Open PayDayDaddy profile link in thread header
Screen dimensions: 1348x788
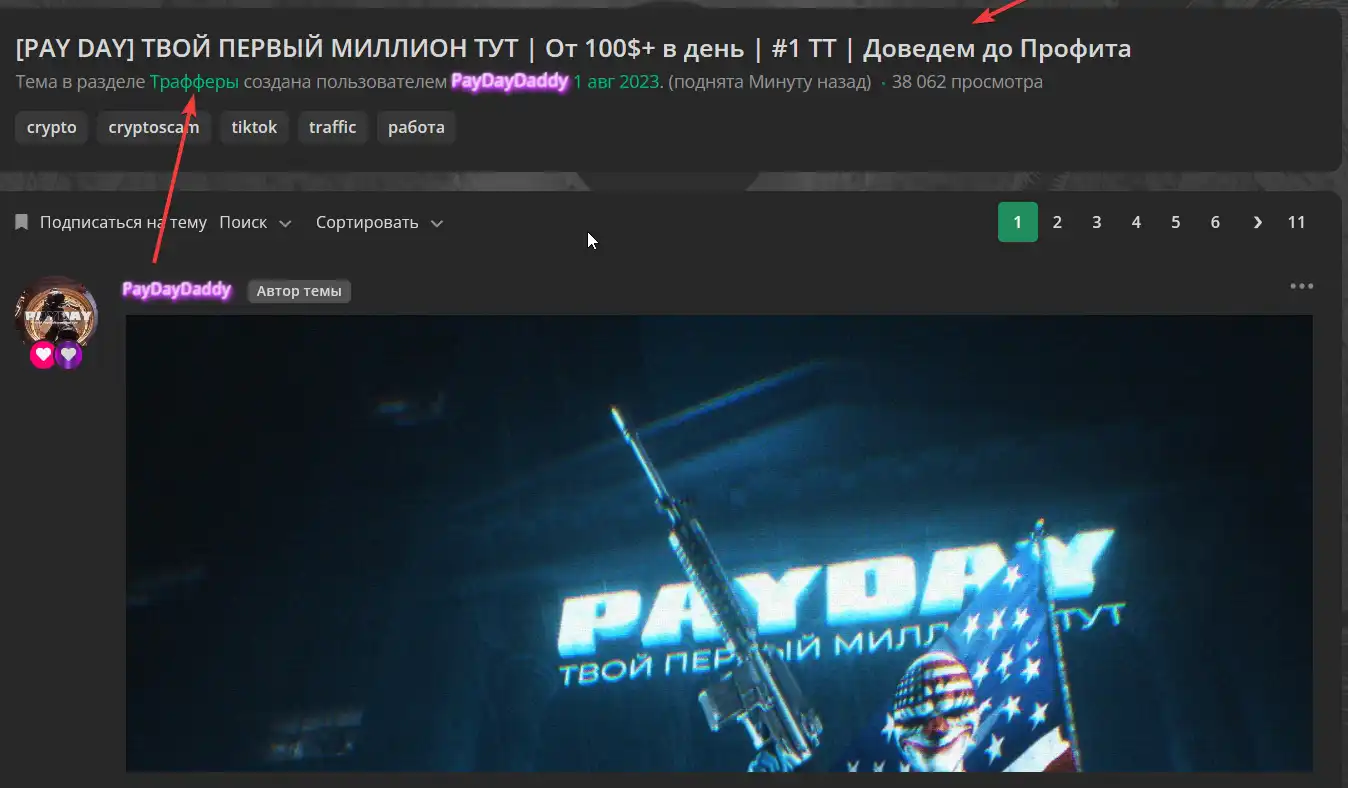[510, 82]
